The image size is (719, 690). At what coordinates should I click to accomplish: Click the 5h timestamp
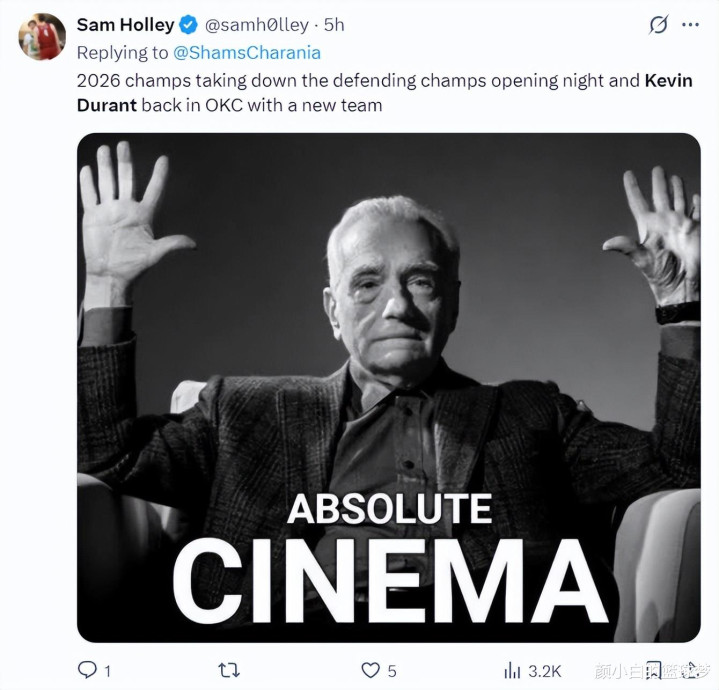334,25
